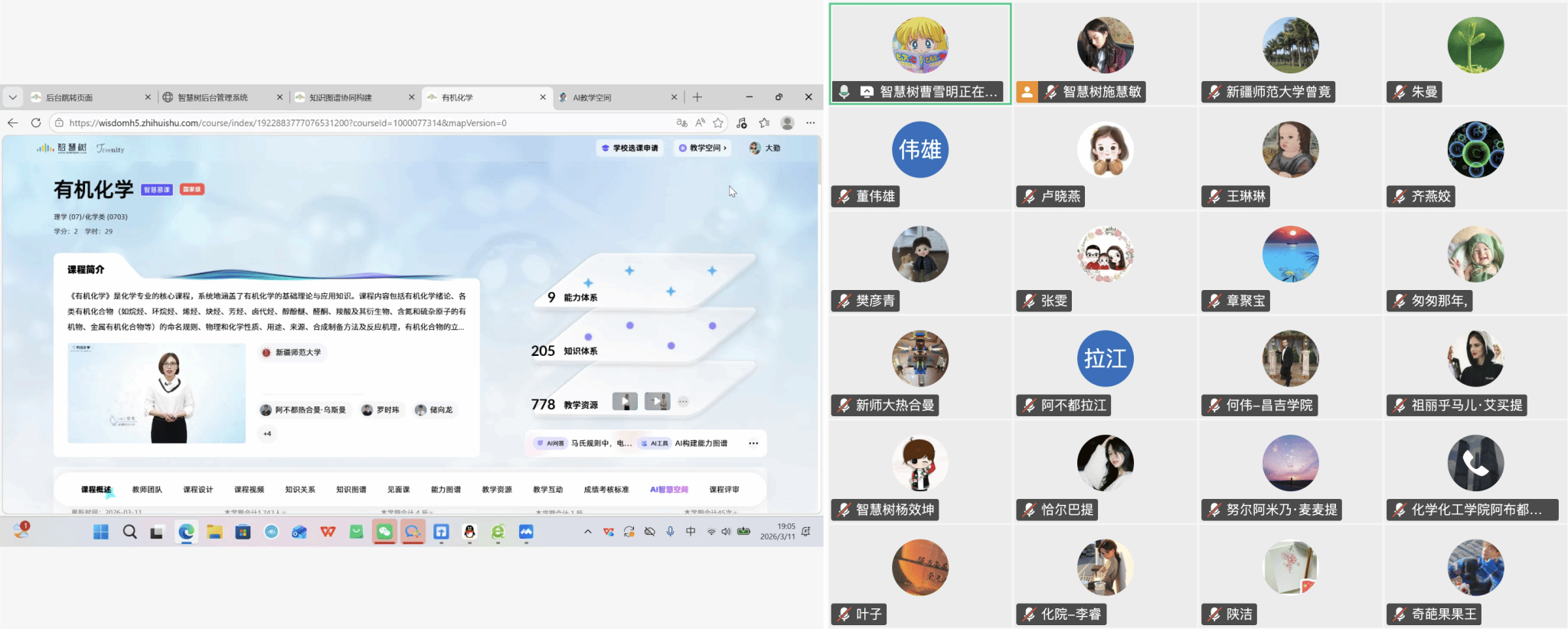Switch to the 知识图谱协同构建 browser tab
1568x629 pixels.
[x=341, y=97]
